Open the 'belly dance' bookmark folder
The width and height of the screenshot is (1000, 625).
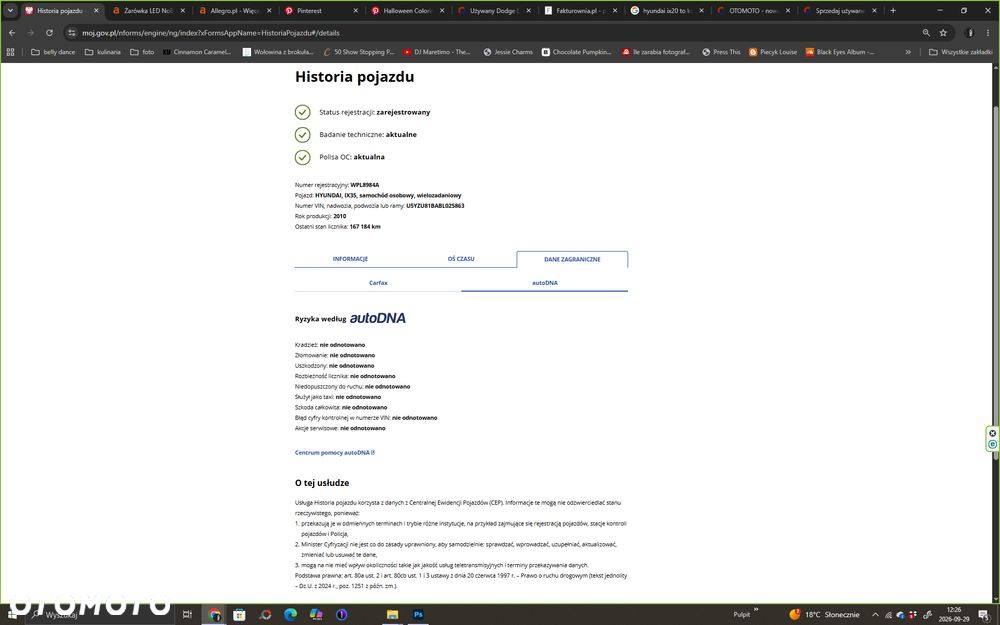point(53,52)
